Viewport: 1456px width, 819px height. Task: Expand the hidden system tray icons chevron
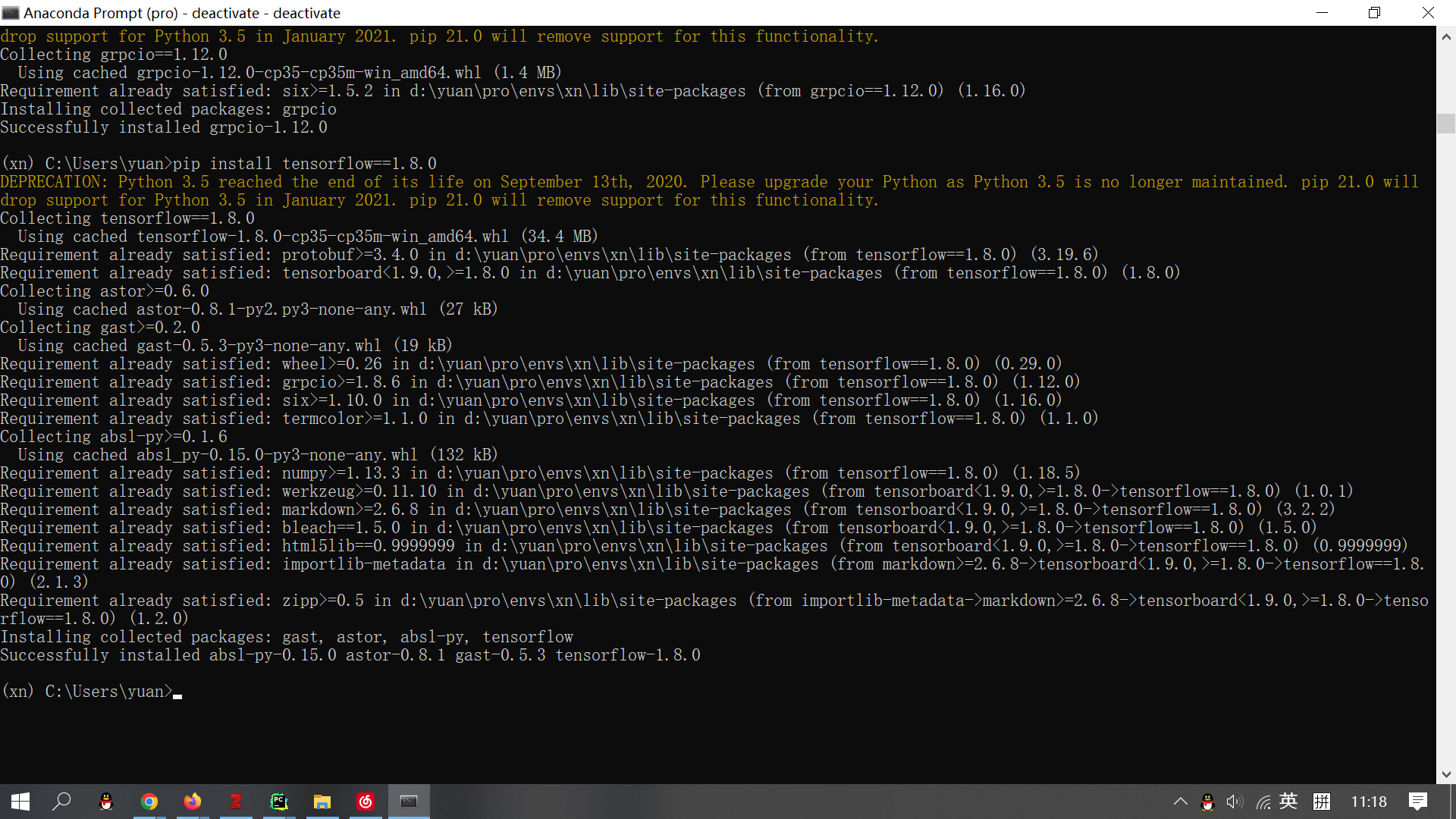pyautogui.click(x=1181, y=802)
